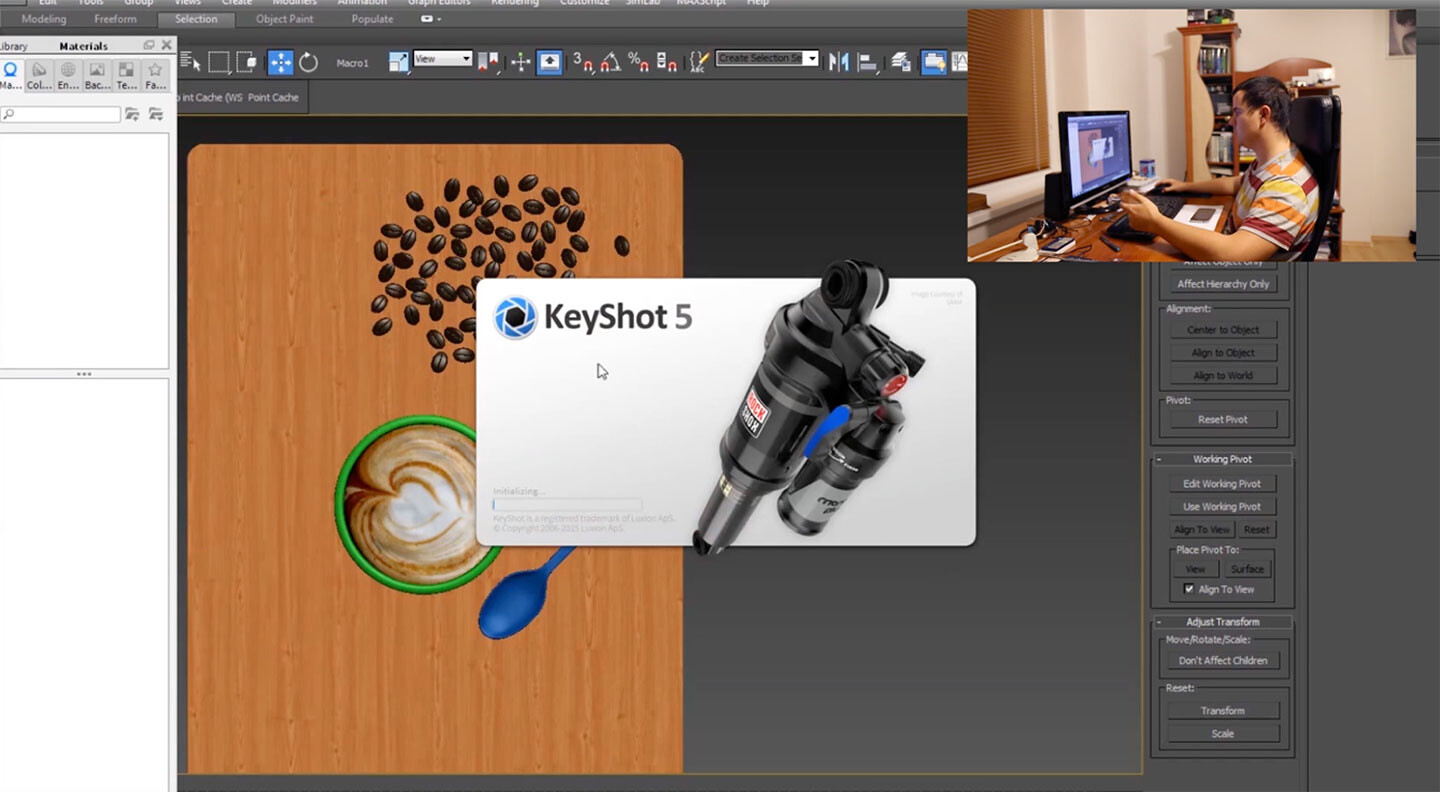Open Edit Named Selection Sets
The width and height of the screenshot is (1440, 792).
699,62
